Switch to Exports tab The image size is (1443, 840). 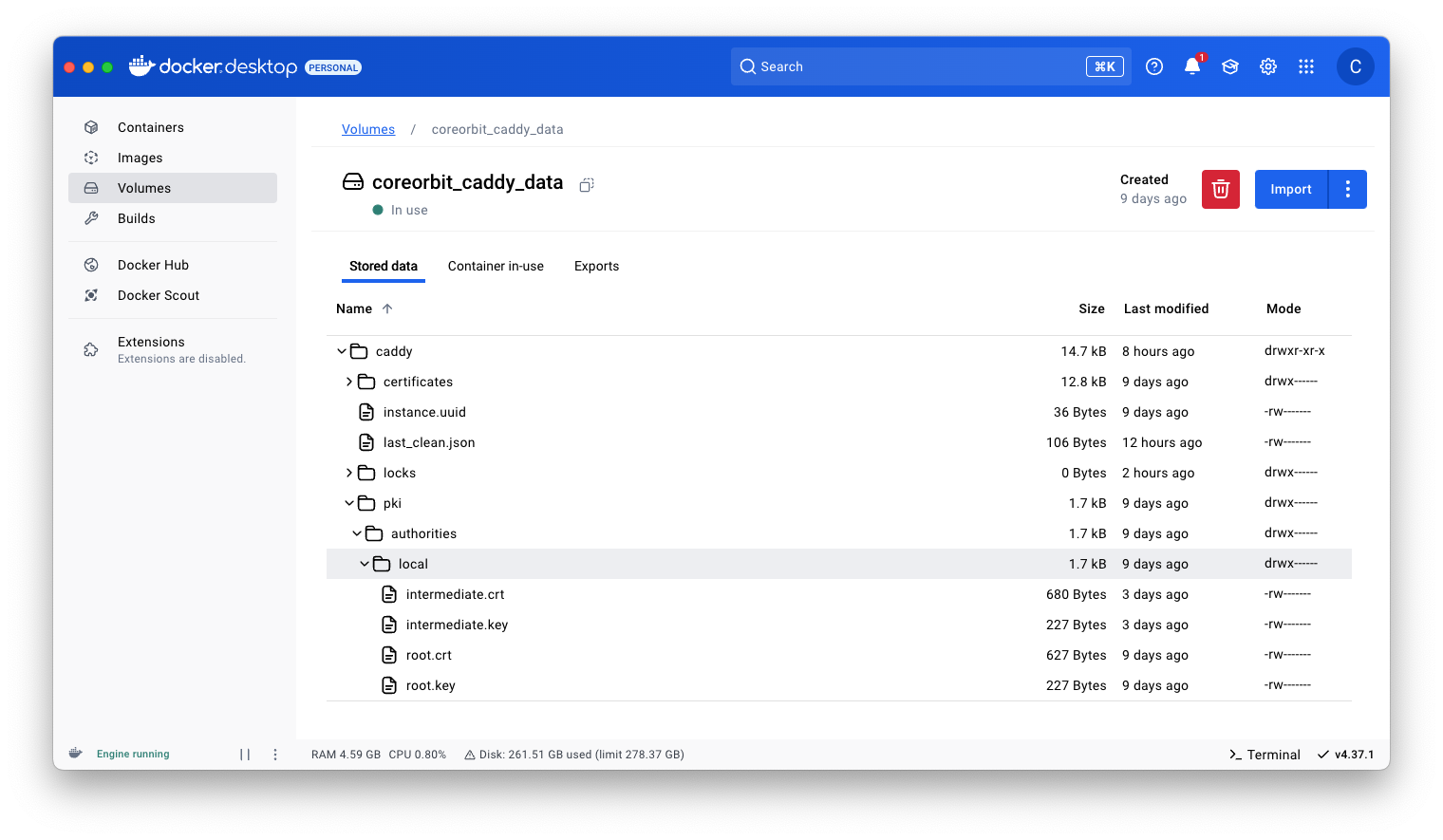click(596, 266)
